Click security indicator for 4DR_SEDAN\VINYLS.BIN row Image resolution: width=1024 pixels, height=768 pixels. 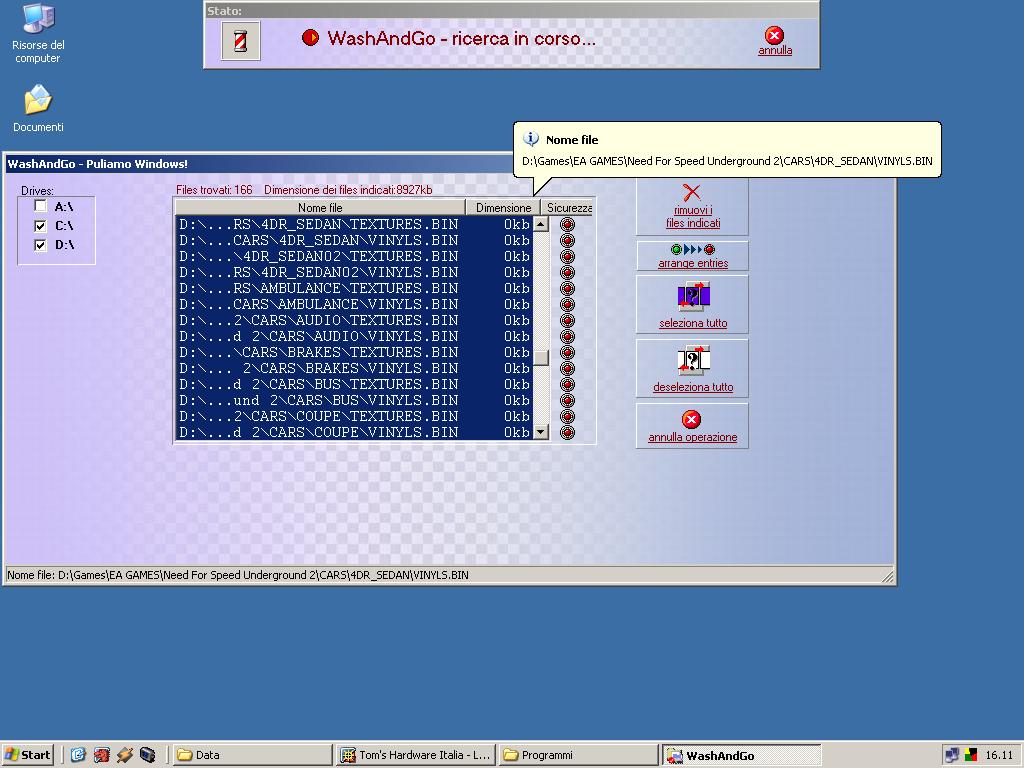click(x=567, y=240)
